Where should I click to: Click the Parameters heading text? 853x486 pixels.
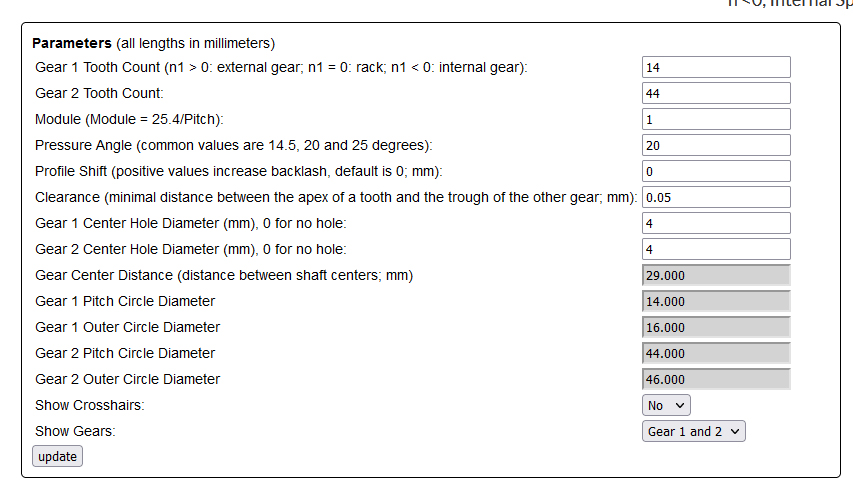click(72, 43)
